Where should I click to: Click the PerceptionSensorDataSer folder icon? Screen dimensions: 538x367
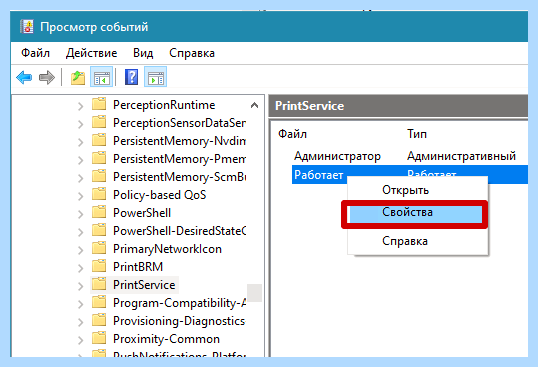click(99, 122)
